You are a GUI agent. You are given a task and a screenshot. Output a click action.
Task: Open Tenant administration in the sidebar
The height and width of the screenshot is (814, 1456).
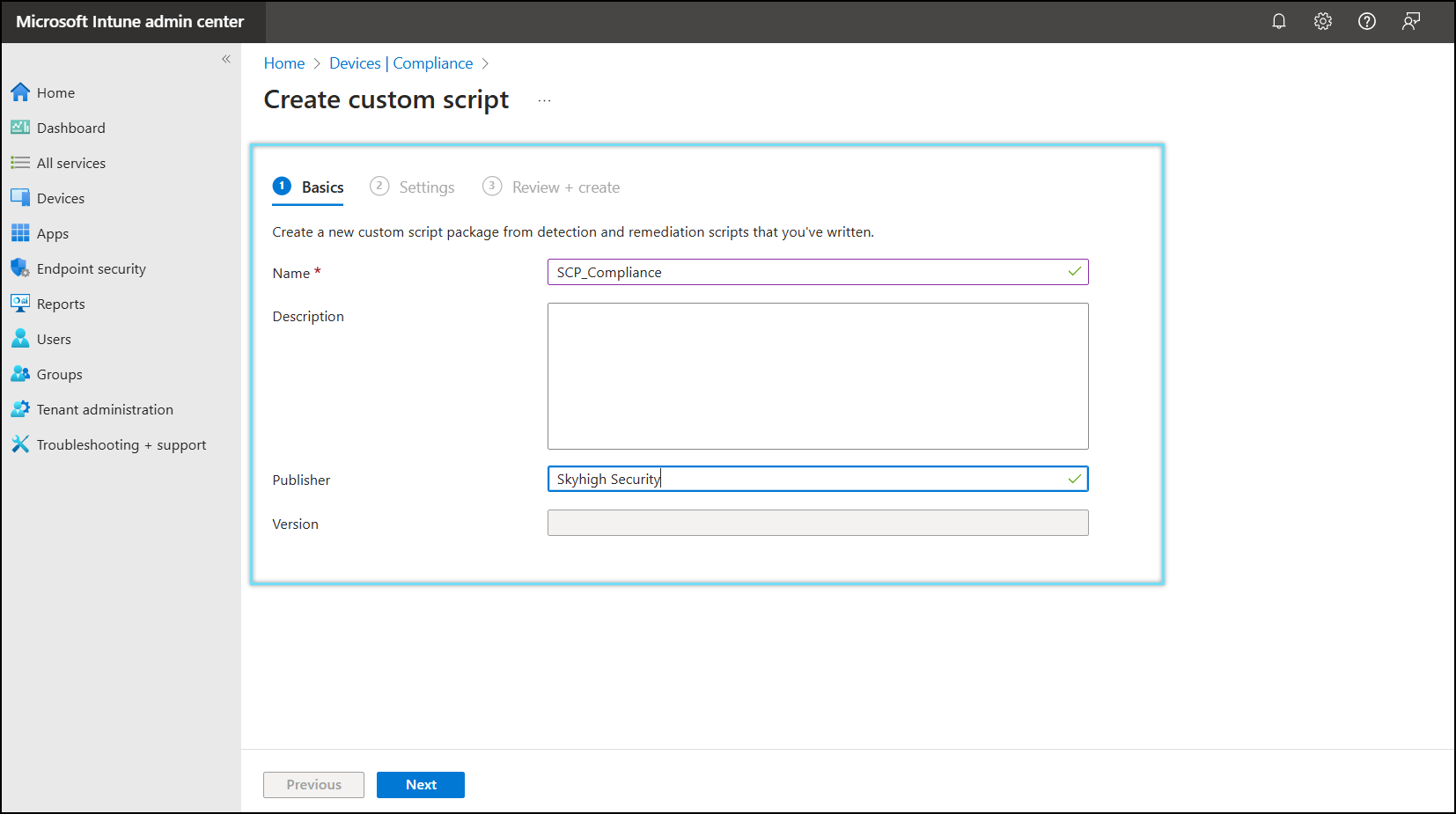click(x=105, y=409)
